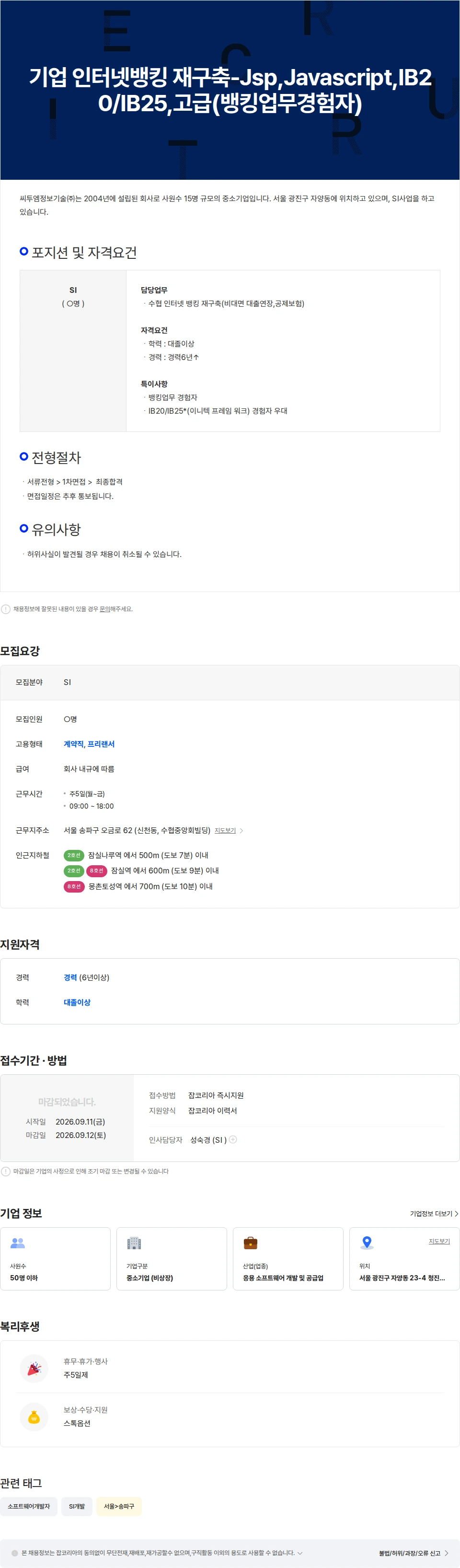Click 서류전형 > 1차면접 > 최종합격 line
Viewport: 460px width, 1568px height.
click(75, 481)
